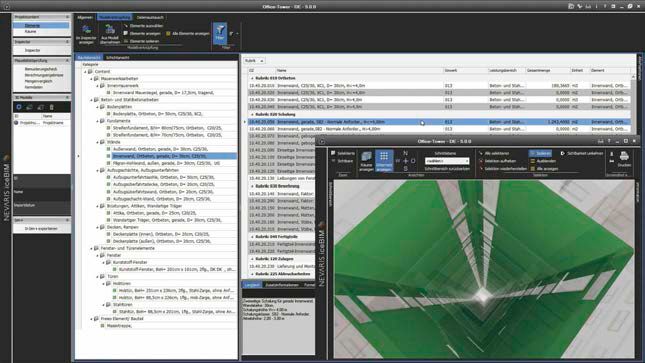Click the delete trash icon in the 3D Modelle toolbar

(52, 107)
